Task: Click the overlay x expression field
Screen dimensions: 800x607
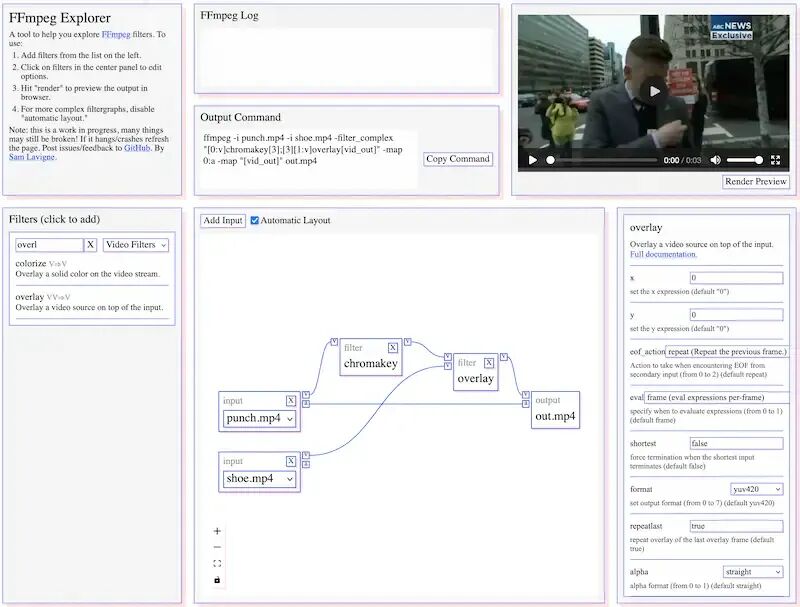Action: click(x=736, y=278)
